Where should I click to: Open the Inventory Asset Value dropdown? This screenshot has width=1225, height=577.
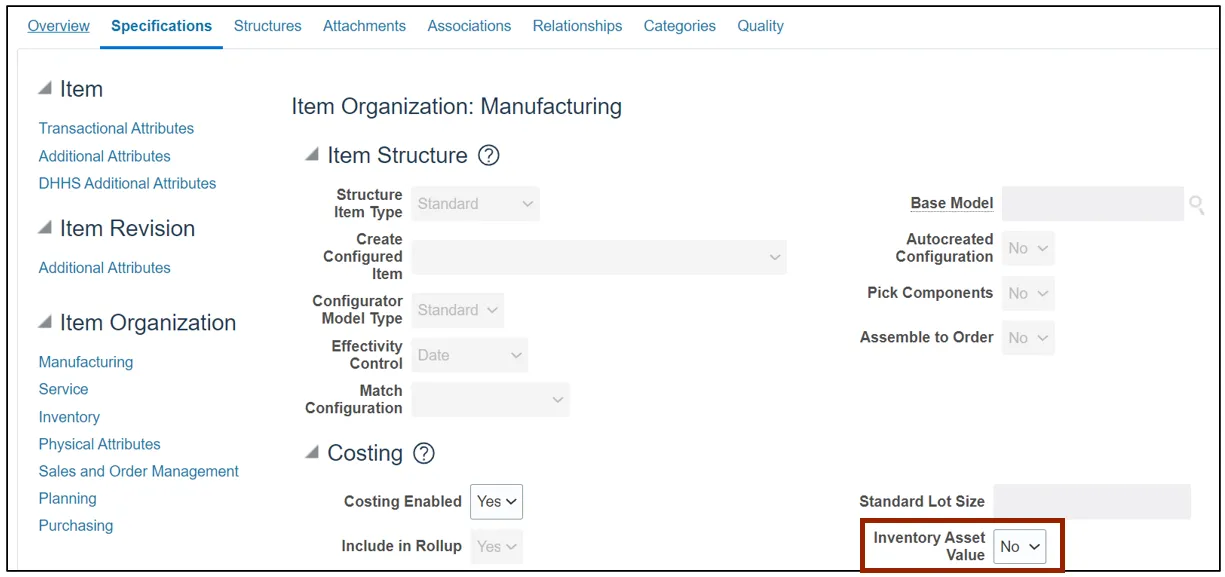(x=1019, y=546)
